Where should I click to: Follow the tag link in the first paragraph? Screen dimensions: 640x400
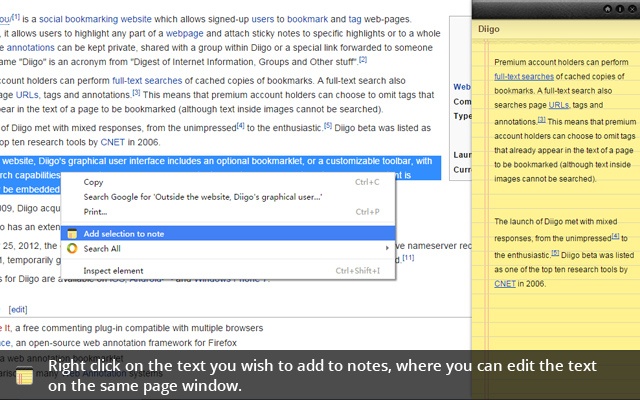click(x=355, y=19)
